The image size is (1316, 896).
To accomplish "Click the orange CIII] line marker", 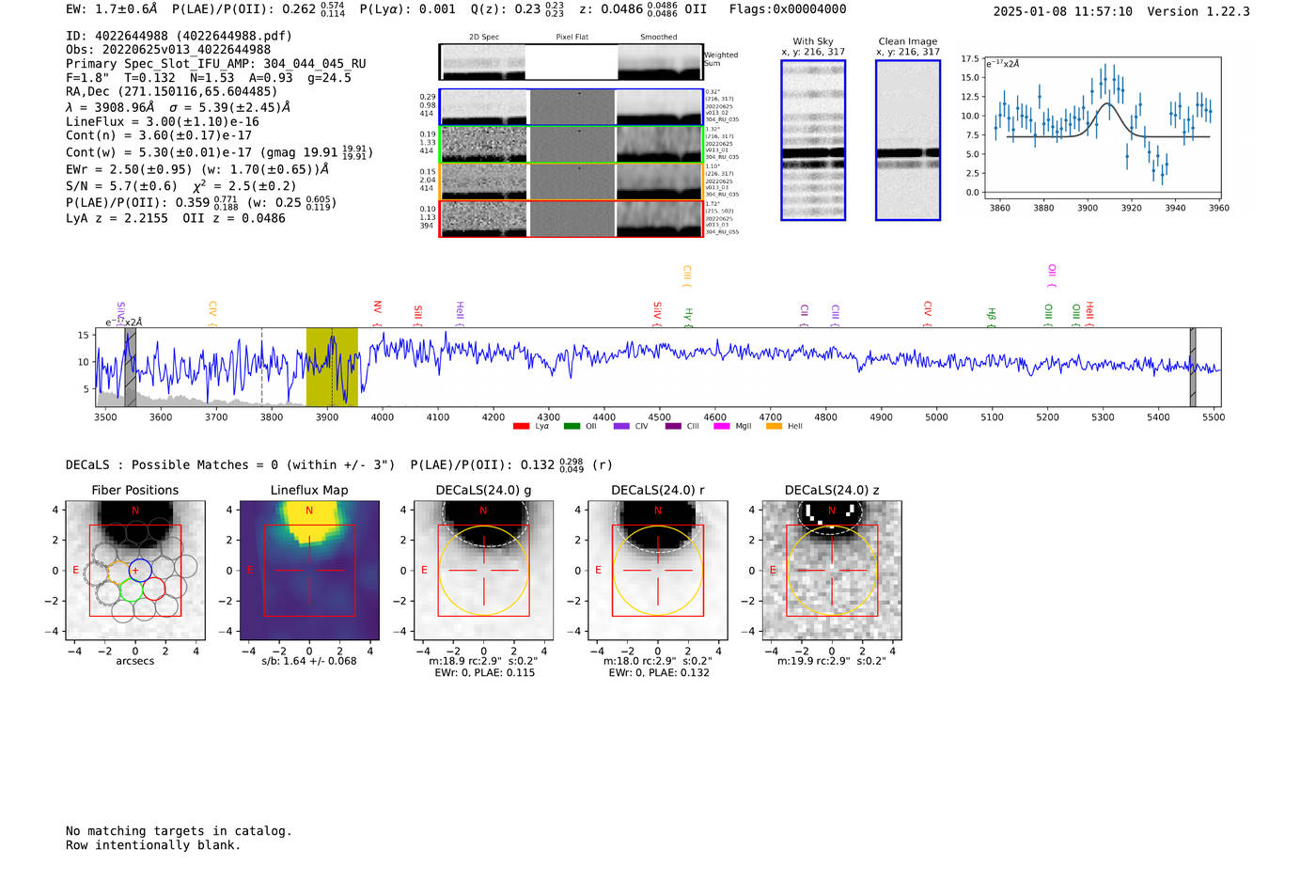I will tap(686, 276).
